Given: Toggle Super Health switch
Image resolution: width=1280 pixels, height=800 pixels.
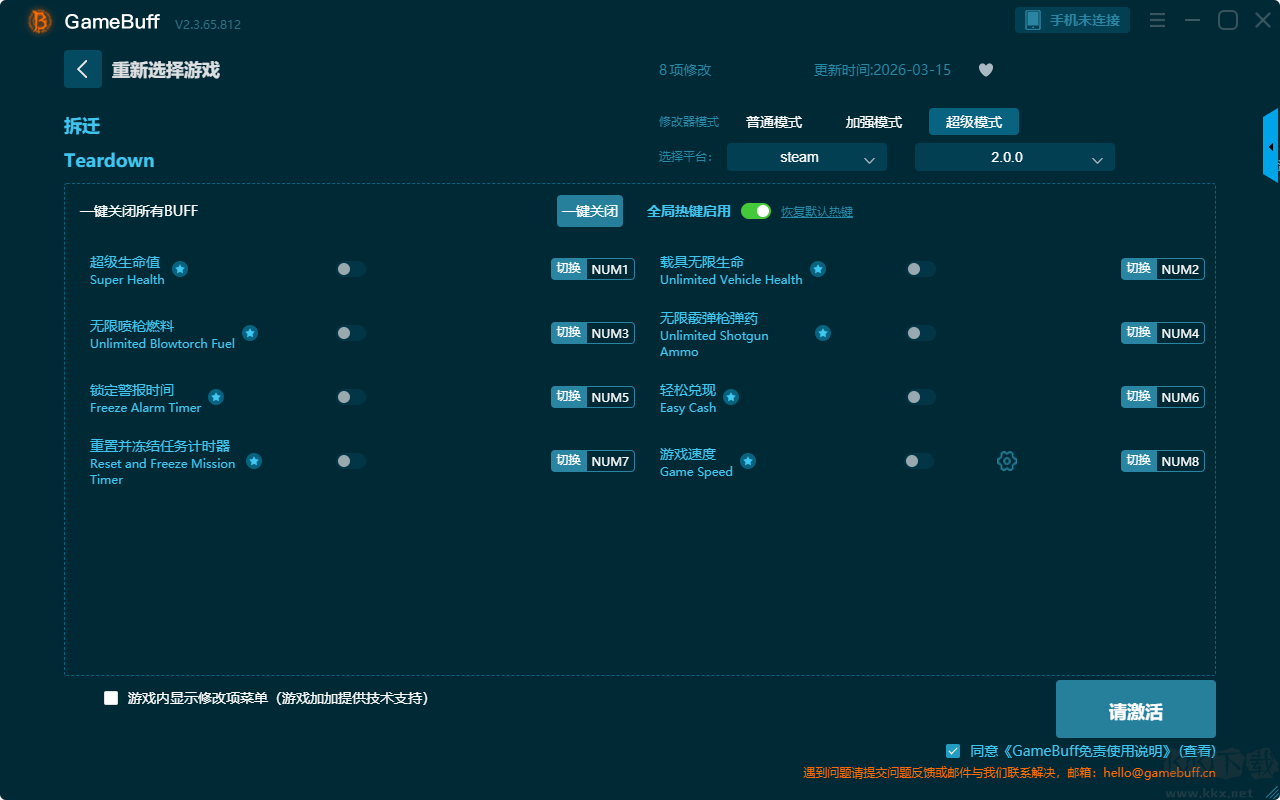Looking at the screenshot, I should pos(351,269).
